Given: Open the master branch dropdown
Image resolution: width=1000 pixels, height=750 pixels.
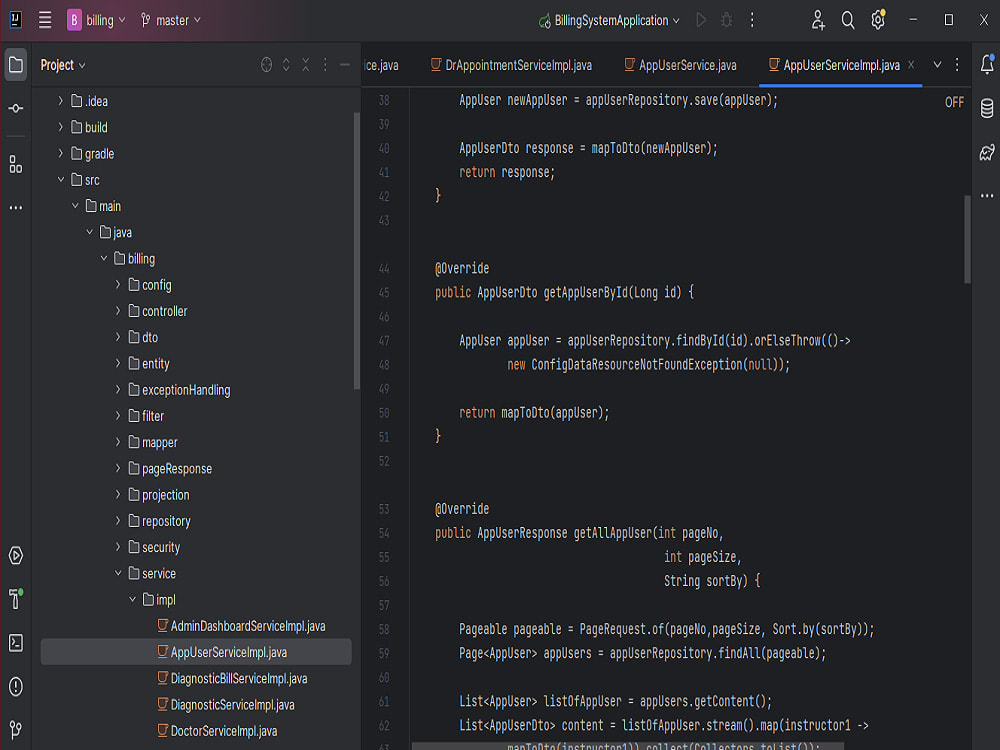Looking at the screenshot, I should (x=170, y=19).
